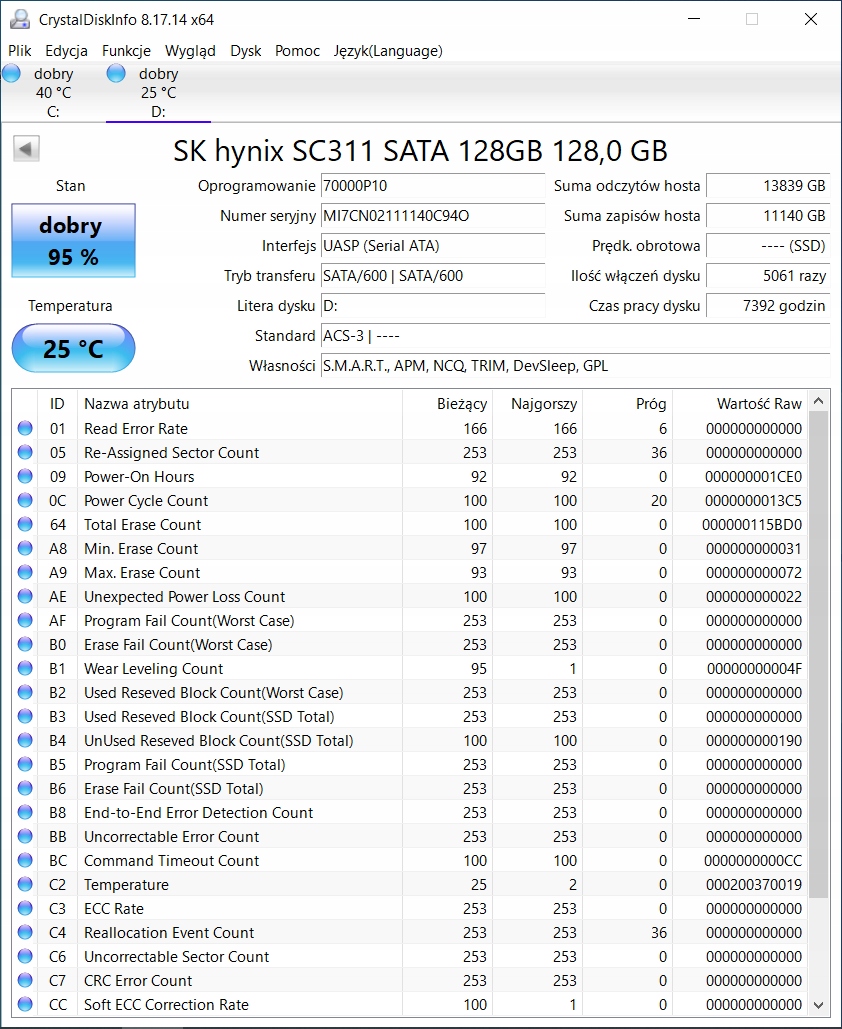Click status orb for Read Error Rate
842x1029 pixels.
(25, 429)
